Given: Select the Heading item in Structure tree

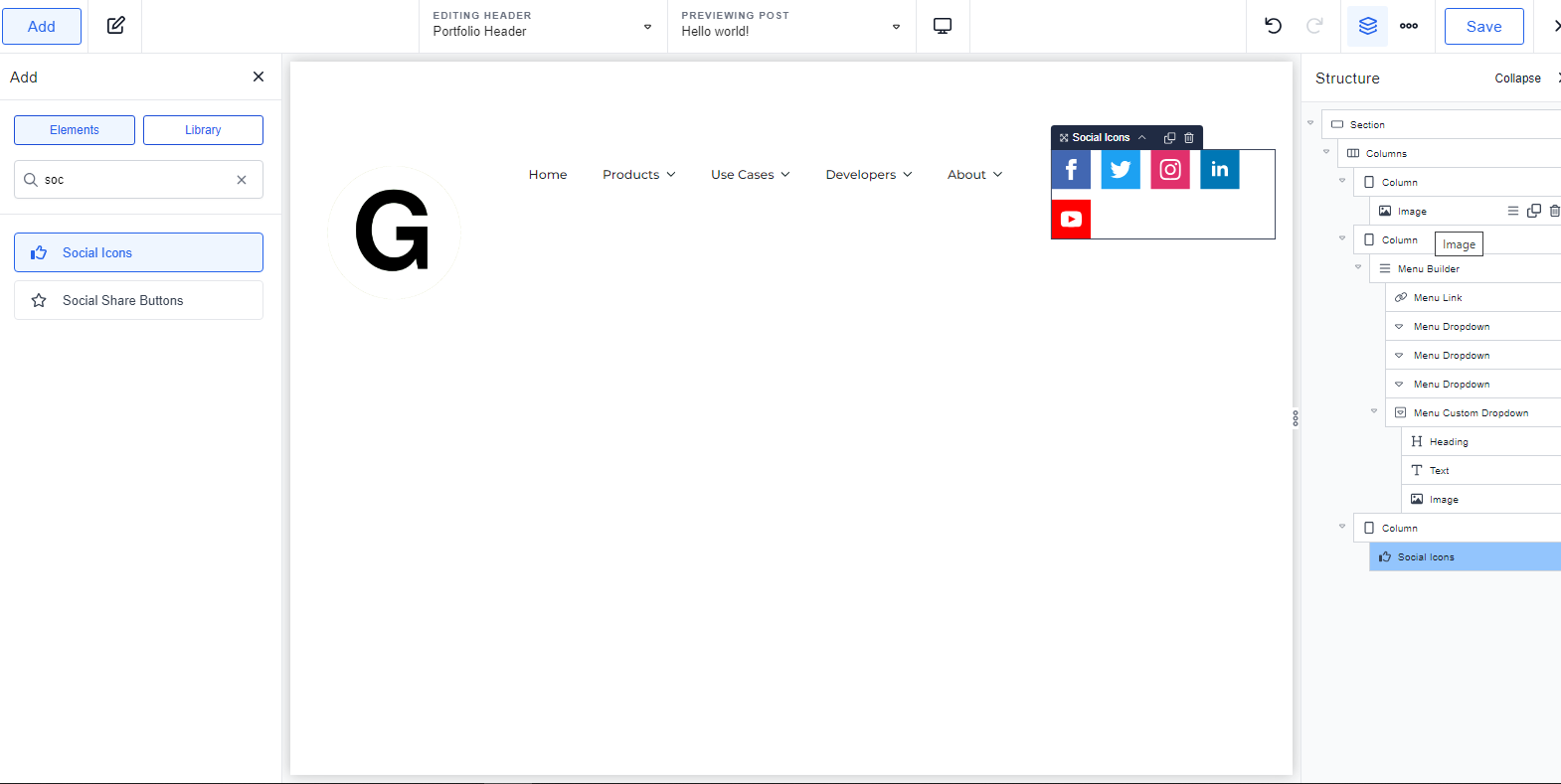Looking at the screenshot, I should click(x=1449, y=442).
